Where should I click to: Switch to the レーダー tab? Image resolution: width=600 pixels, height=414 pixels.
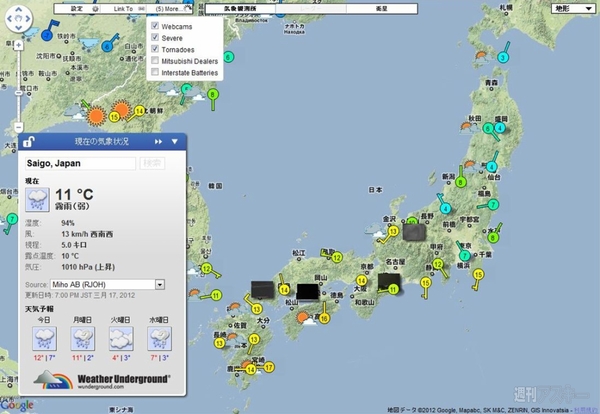pos(311,8)
